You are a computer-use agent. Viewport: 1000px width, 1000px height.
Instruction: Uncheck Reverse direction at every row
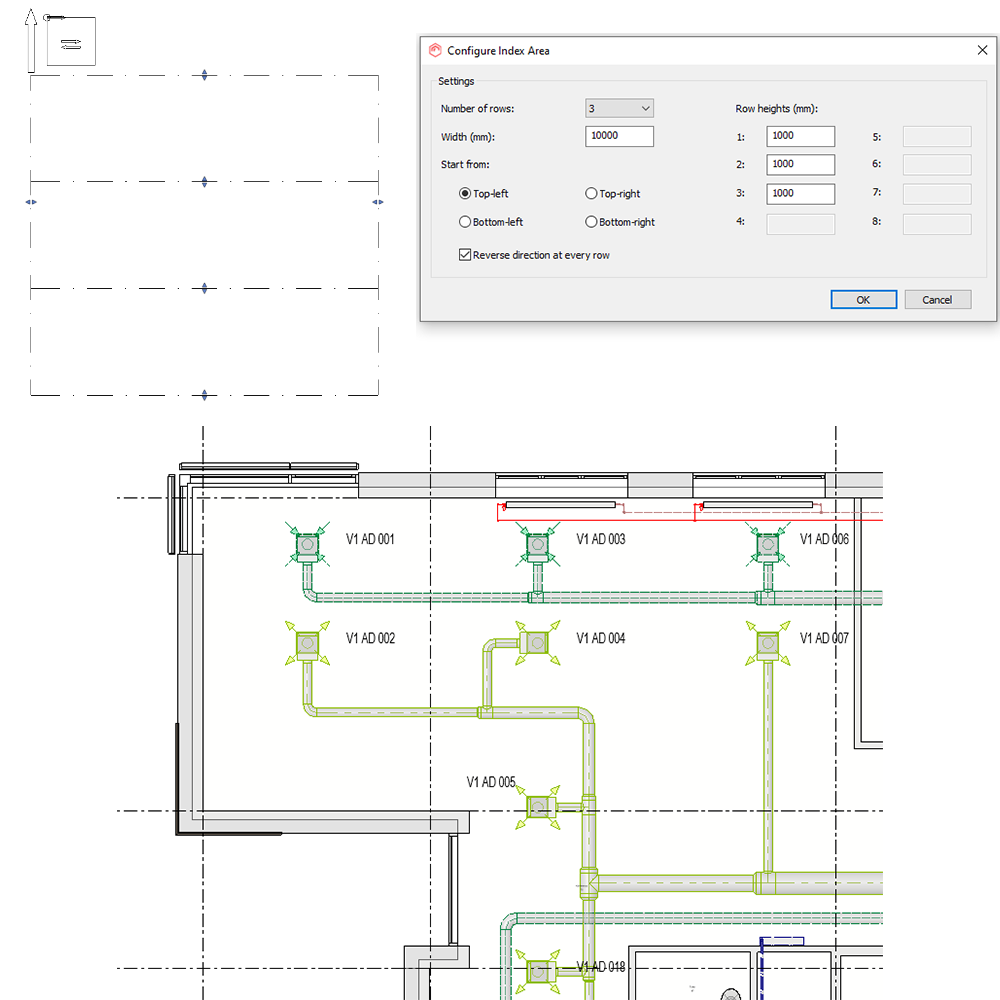click(x=465, y=255)
